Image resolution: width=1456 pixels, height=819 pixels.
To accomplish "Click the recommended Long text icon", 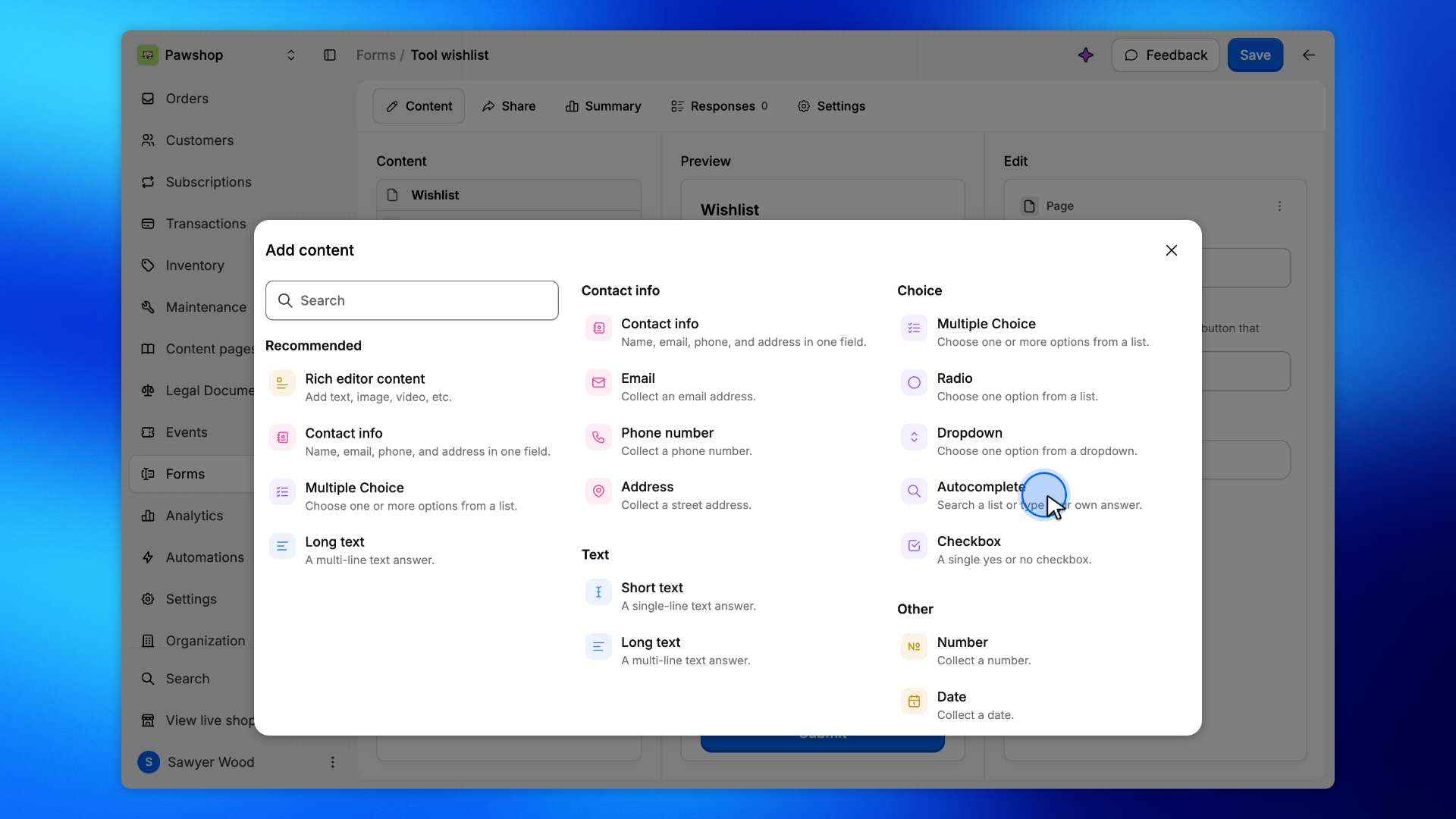I will 282,547.
